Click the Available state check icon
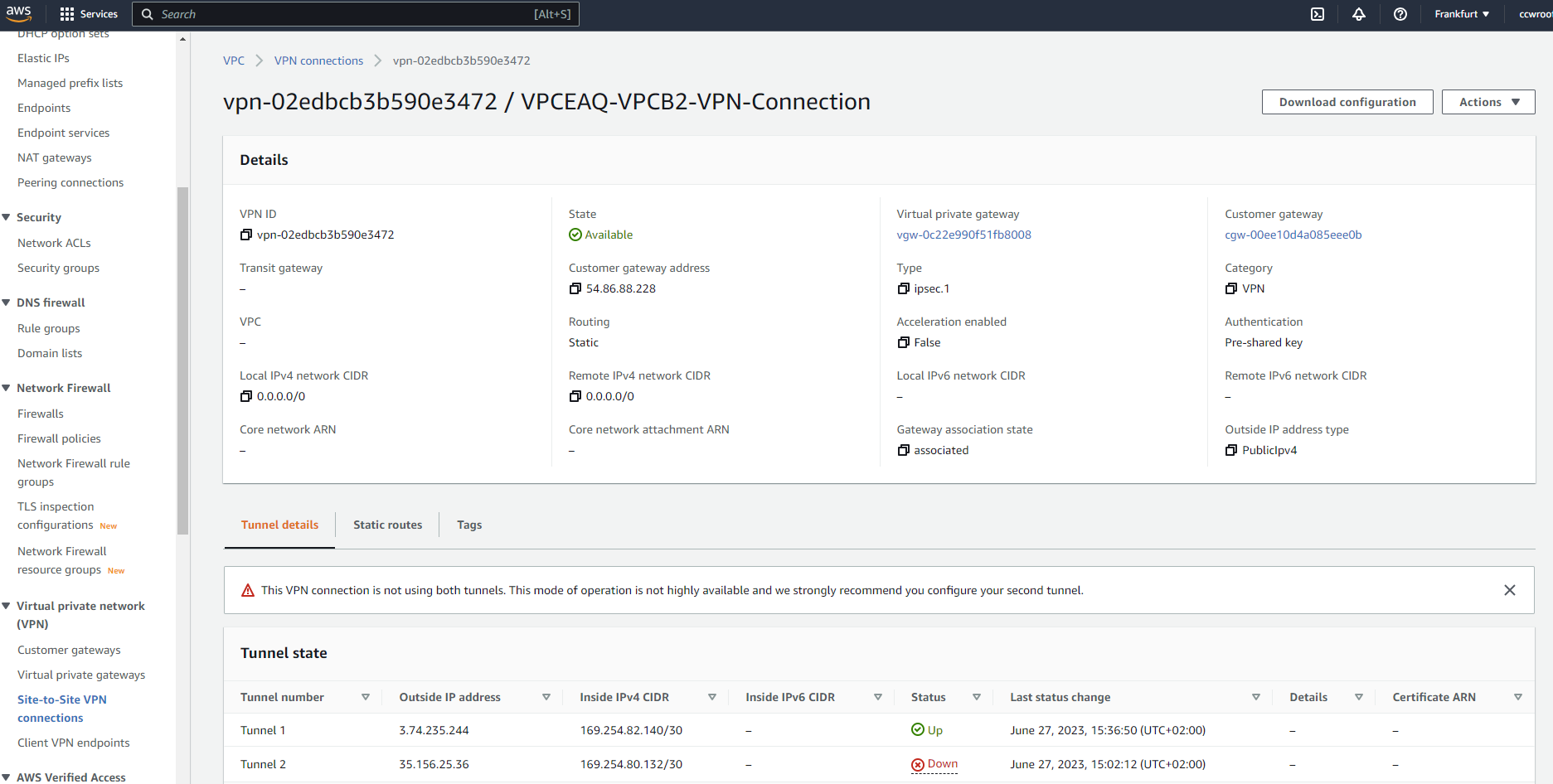 coord(575,235)
